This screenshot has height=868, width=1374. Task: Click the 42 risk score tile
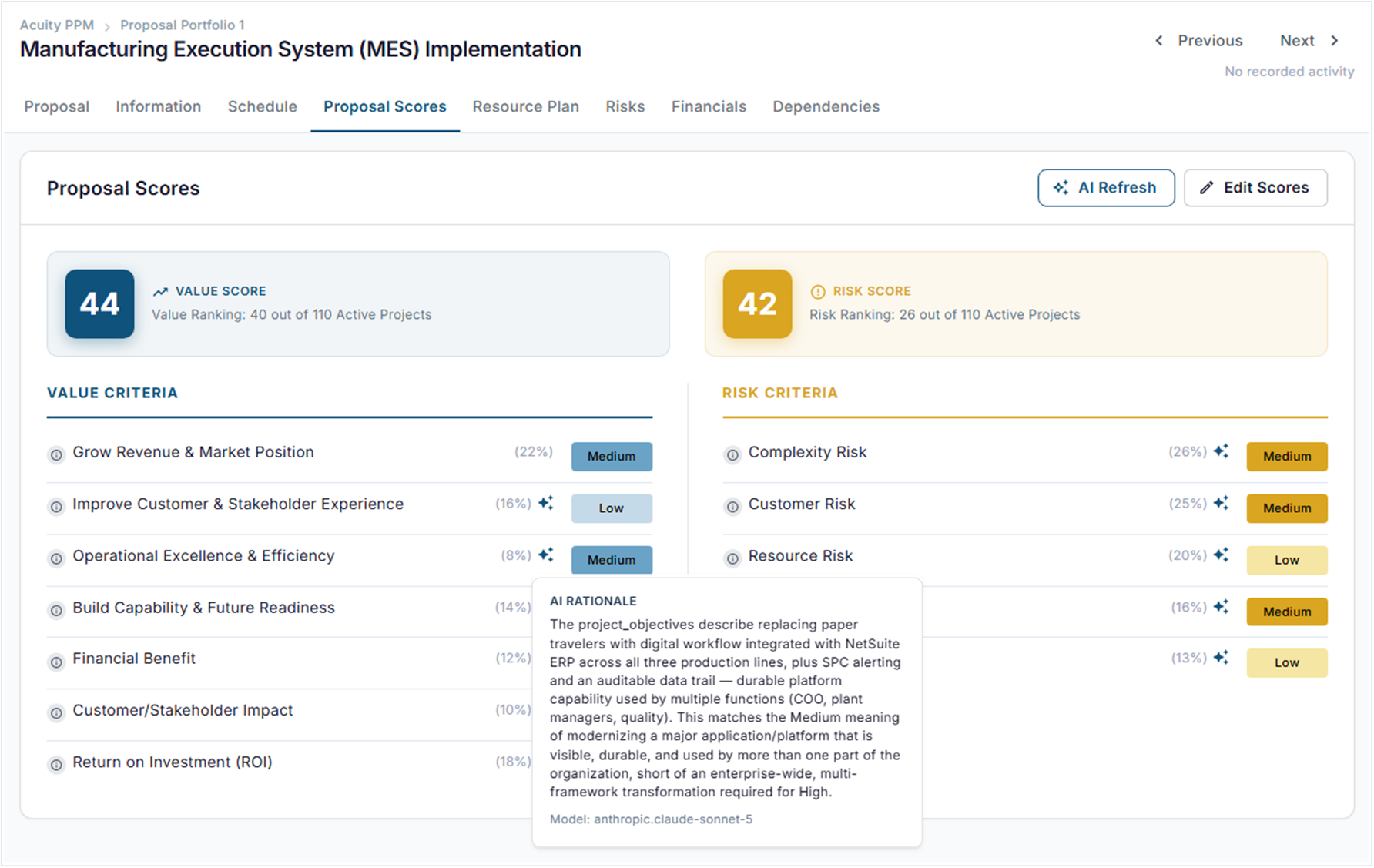tap(757, 304)
